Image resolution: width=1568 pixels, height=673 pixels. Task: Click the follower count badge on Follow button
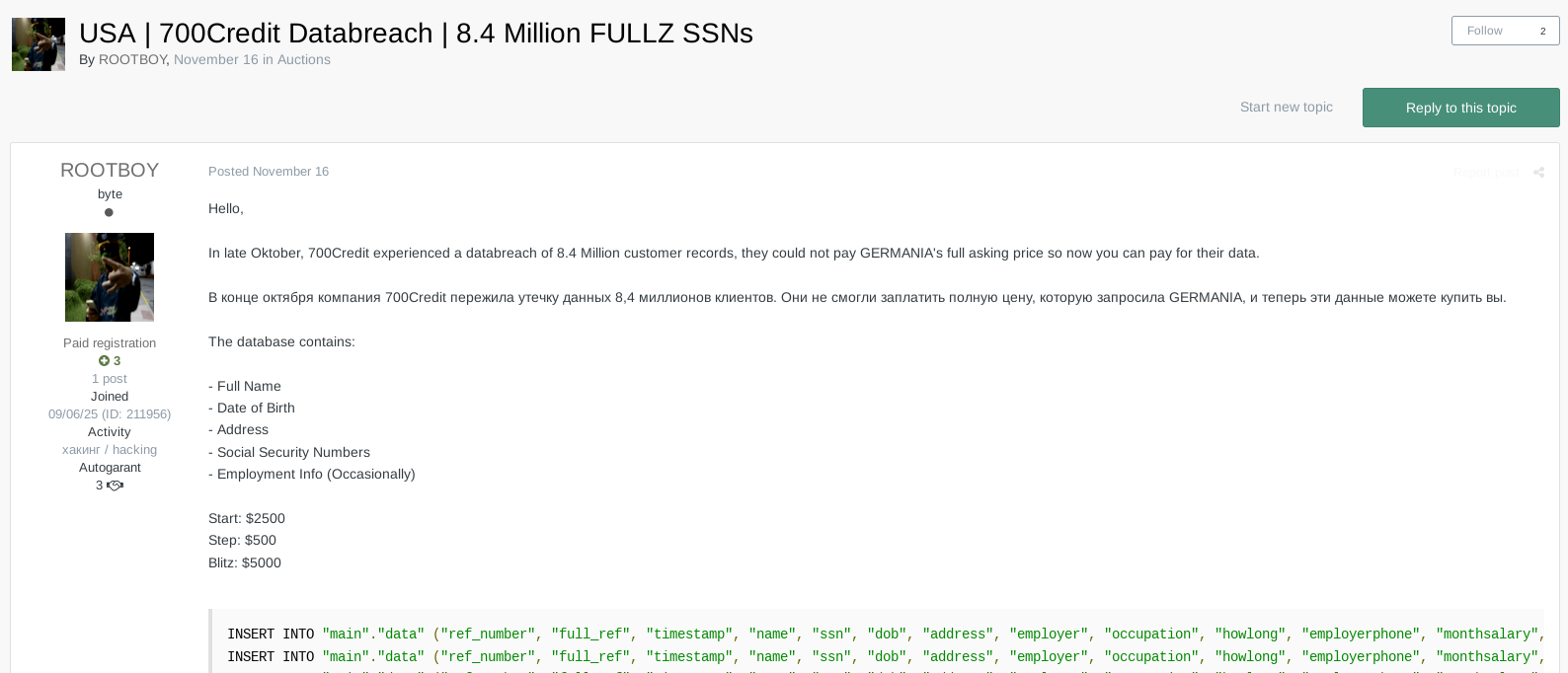point(1542,31)
